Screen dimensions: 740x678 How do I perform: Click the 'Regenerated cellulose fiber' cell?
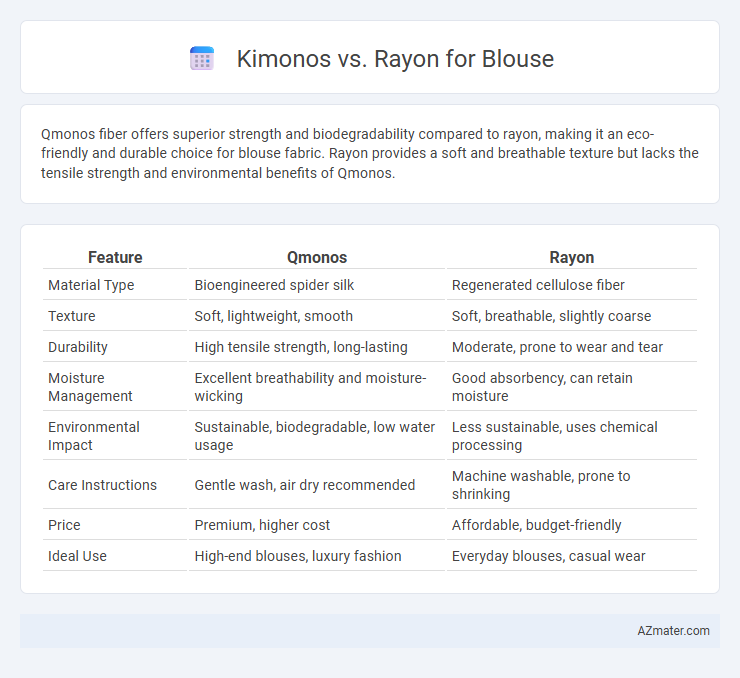click(x=538, y=285)
